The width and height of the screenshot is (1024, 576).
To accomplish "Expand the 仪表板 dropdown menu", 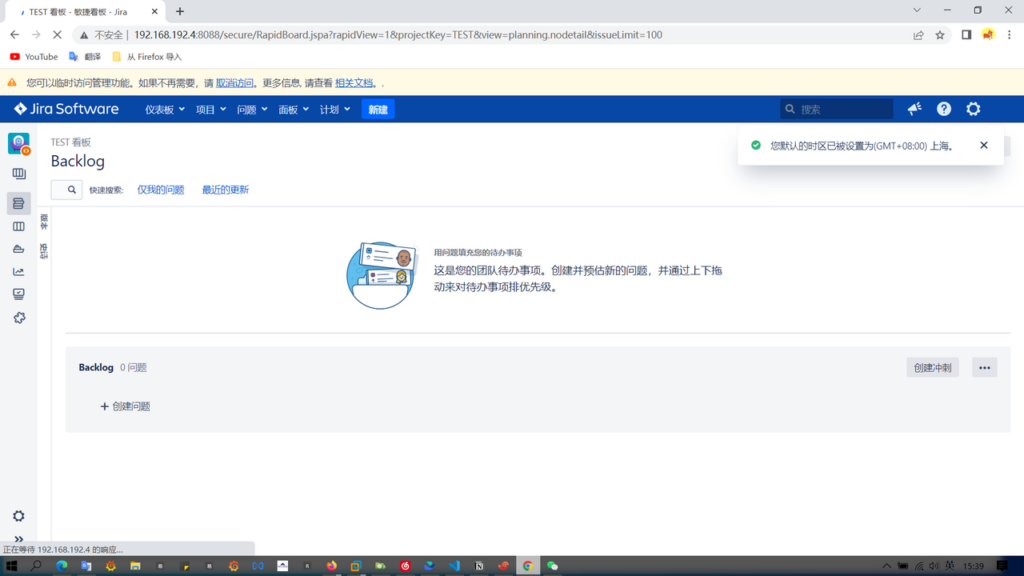I will [165, 110].
